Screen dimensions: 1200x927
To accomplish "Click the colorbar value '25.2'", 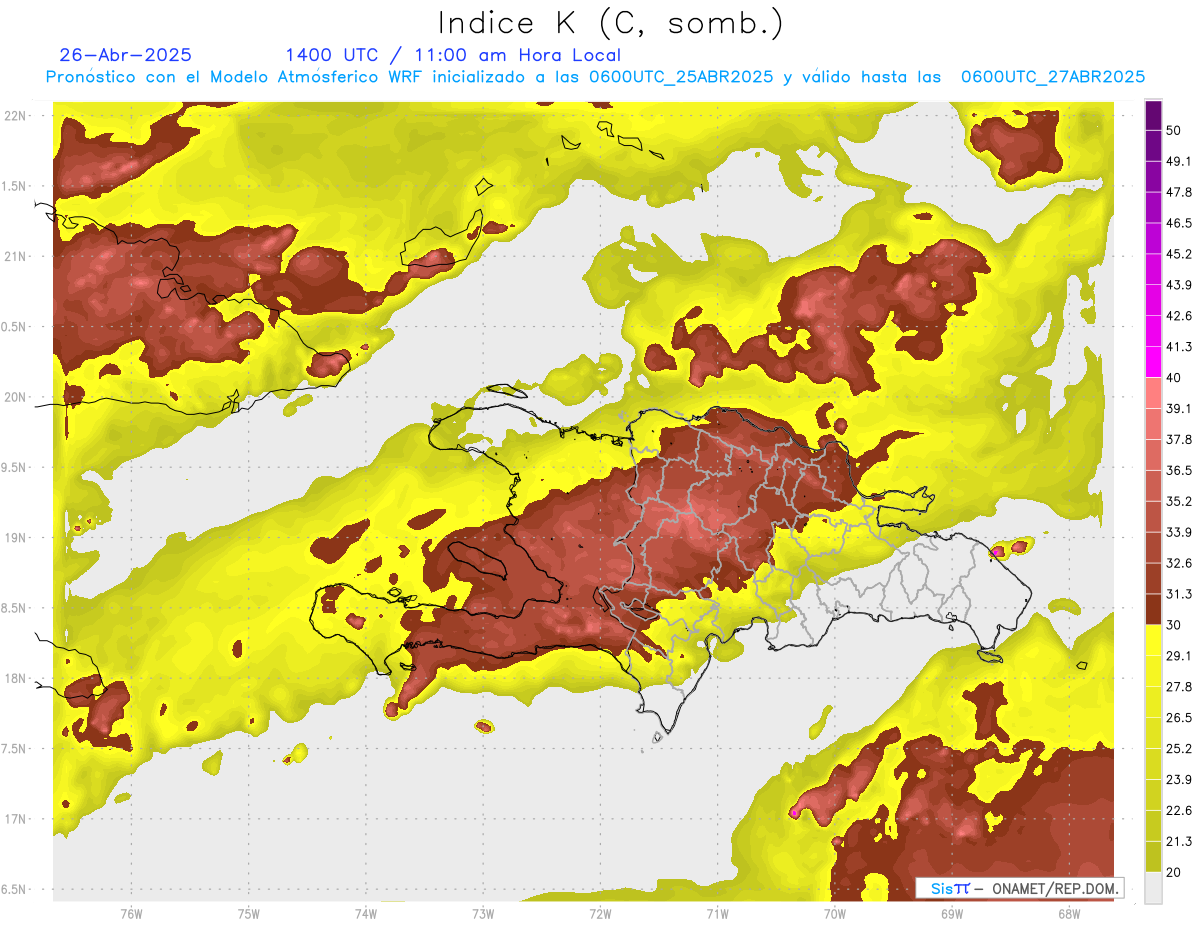I will click(1179, 749).
